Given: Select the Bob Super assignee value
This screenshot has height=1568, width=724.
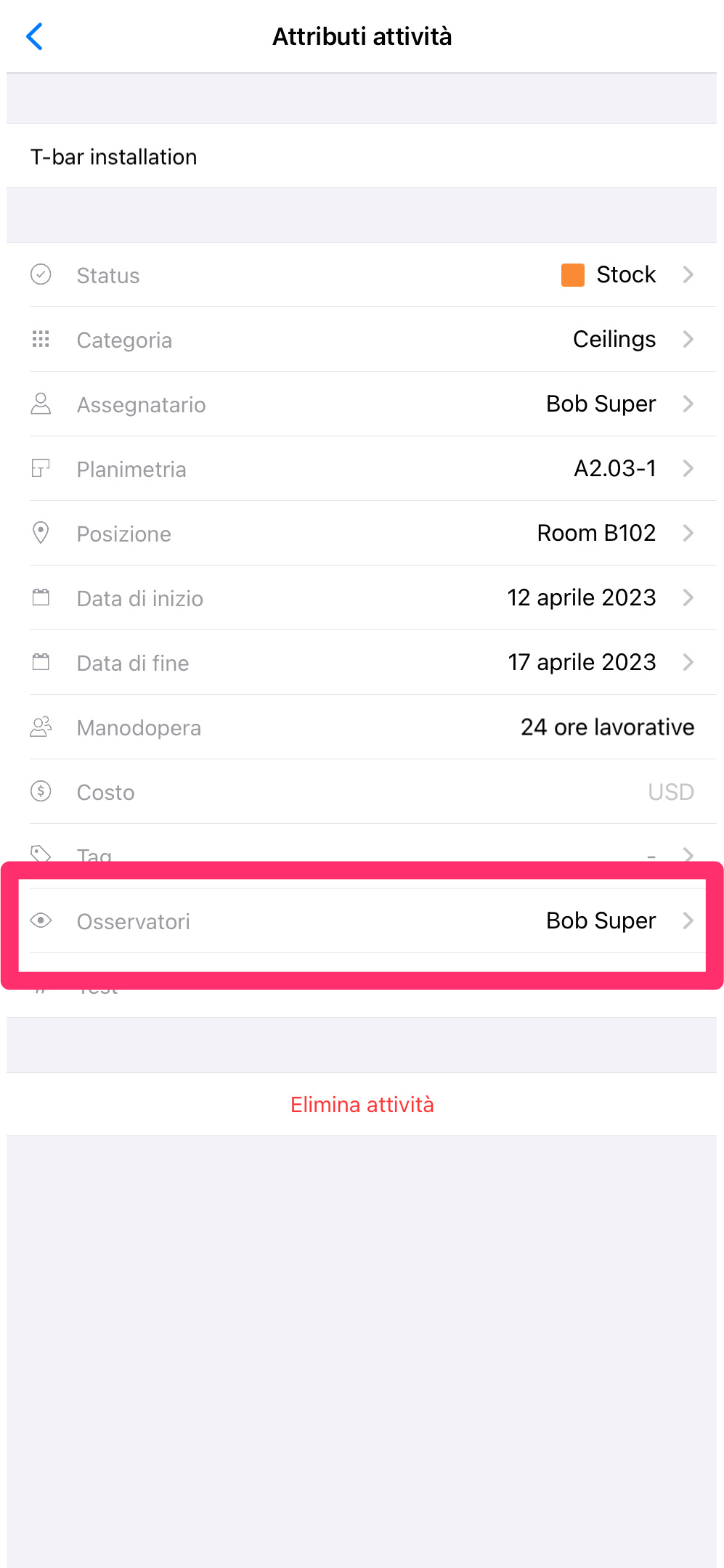Looking at the screenshot, I should click(x=601, y=404).
